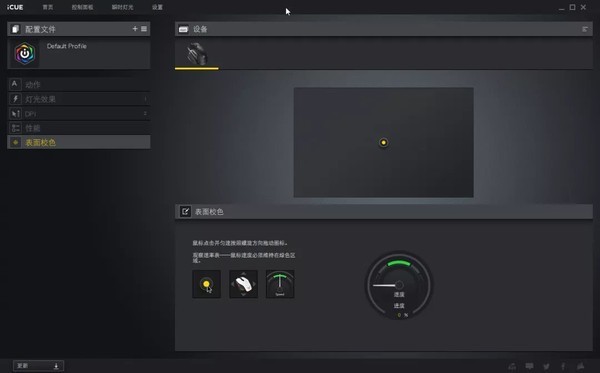The image size is (600, 373).
Task: Open the profile list options menu
Action: coord(144,29)
